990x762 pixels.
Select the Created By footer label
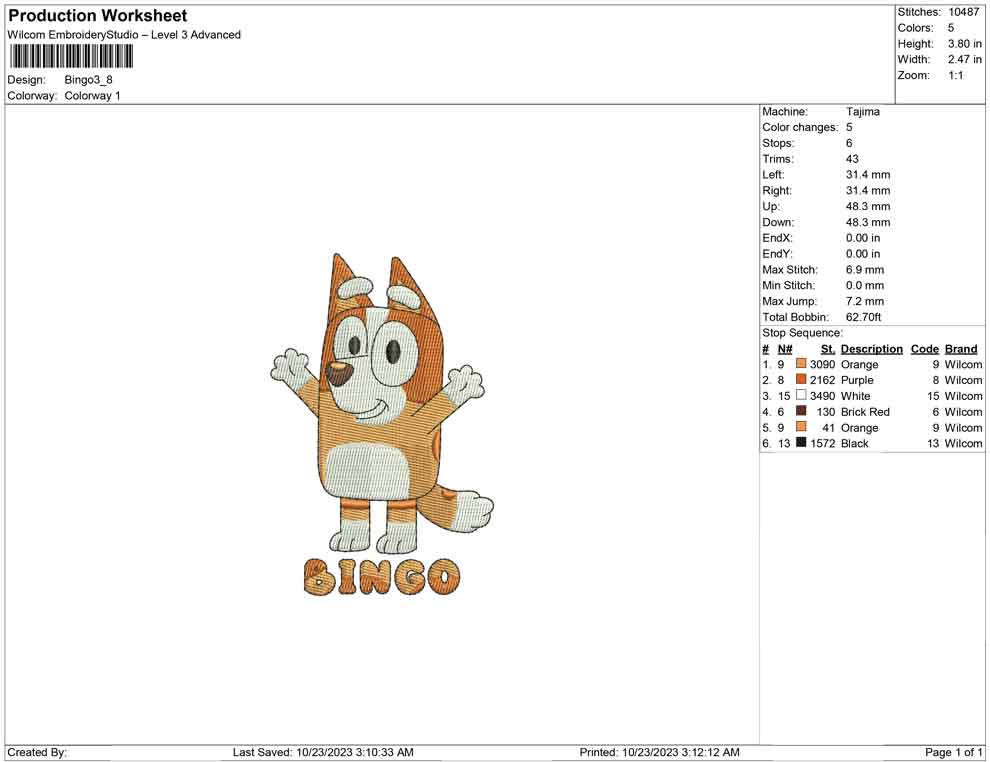(37, 752)
